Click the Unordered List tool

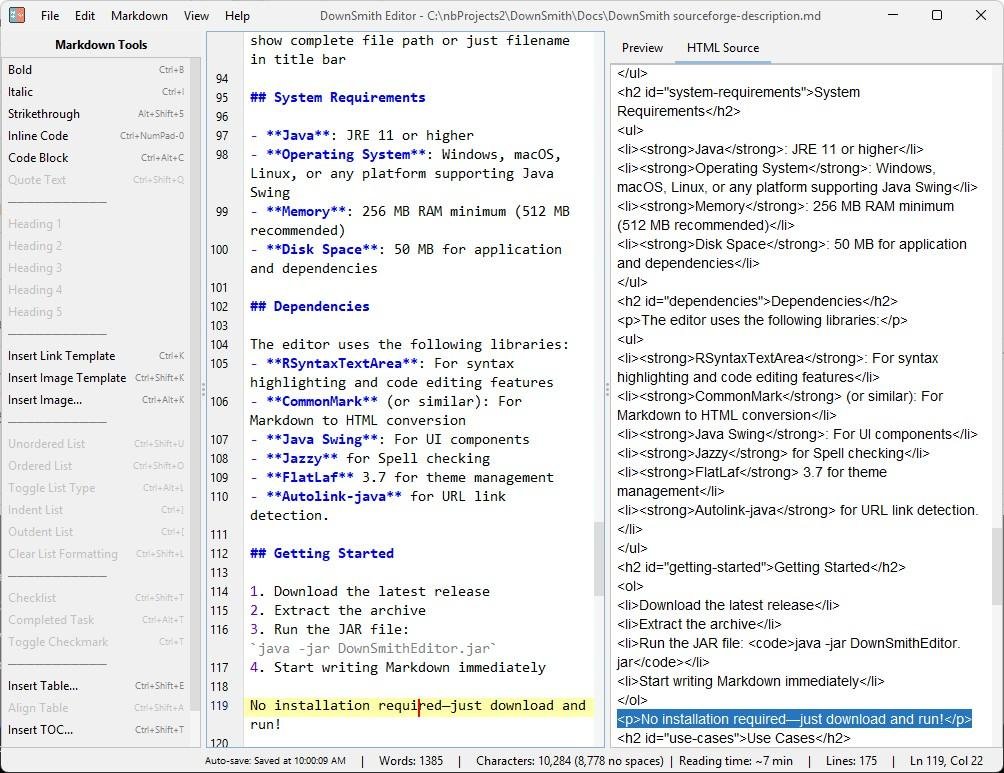[x=96, y=443]
